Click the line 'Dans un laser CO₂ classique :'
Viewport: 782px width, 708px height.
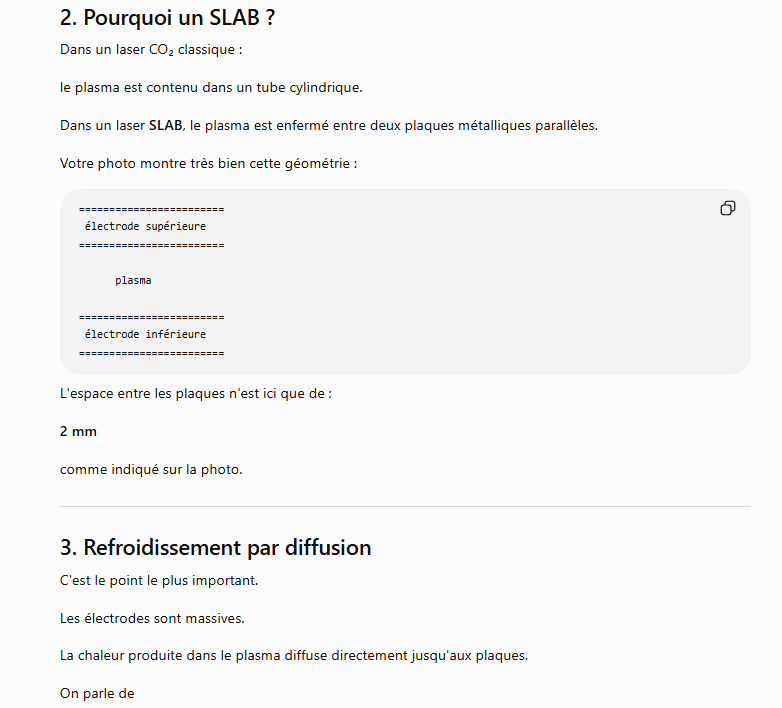click(151, 50)
